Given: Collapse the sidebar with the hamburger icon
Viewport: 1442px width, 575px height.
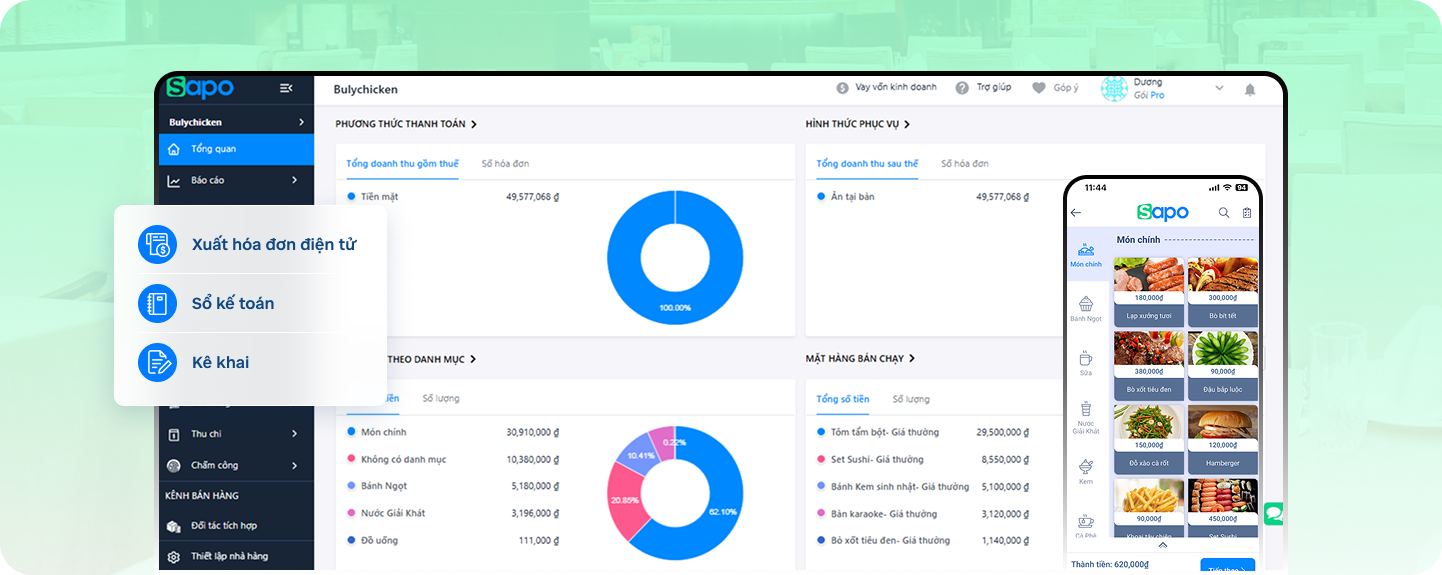Looking at the screenshot, I should point(286,88).
